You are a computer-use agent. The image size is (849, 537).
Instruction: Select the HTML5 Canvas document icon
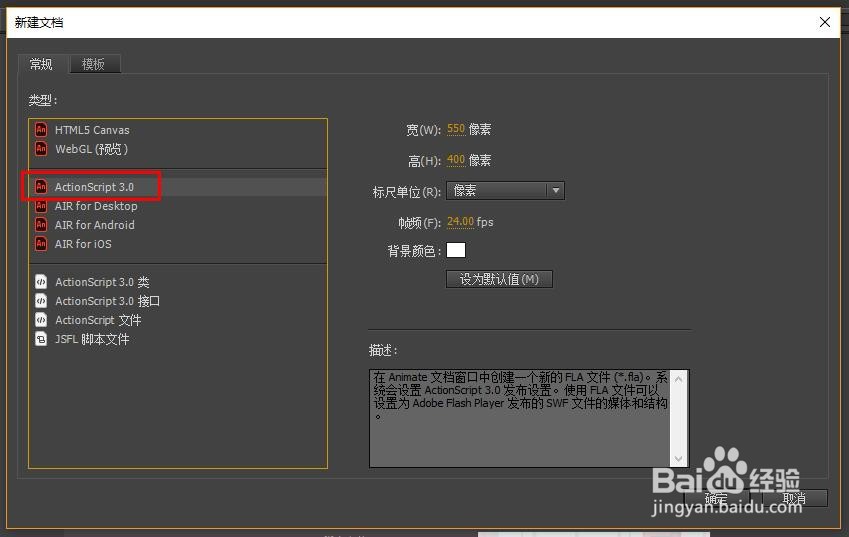click(x=41, y=129)
